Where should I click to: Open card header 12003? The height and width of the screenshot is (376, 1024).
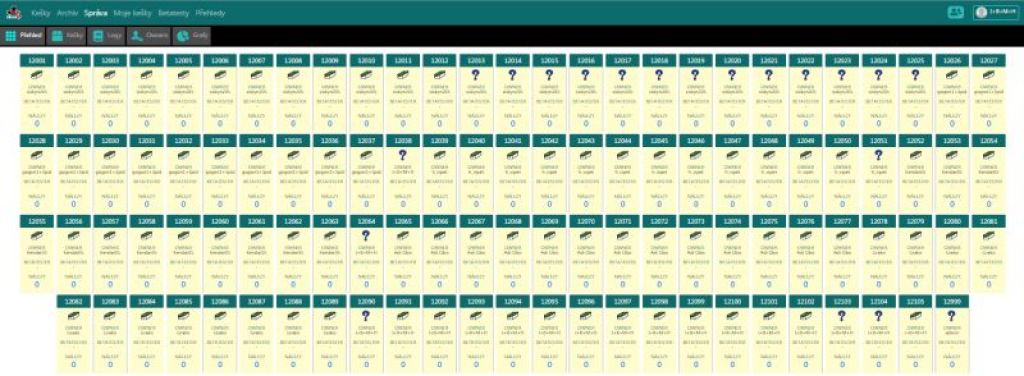(x=110, y=60)
